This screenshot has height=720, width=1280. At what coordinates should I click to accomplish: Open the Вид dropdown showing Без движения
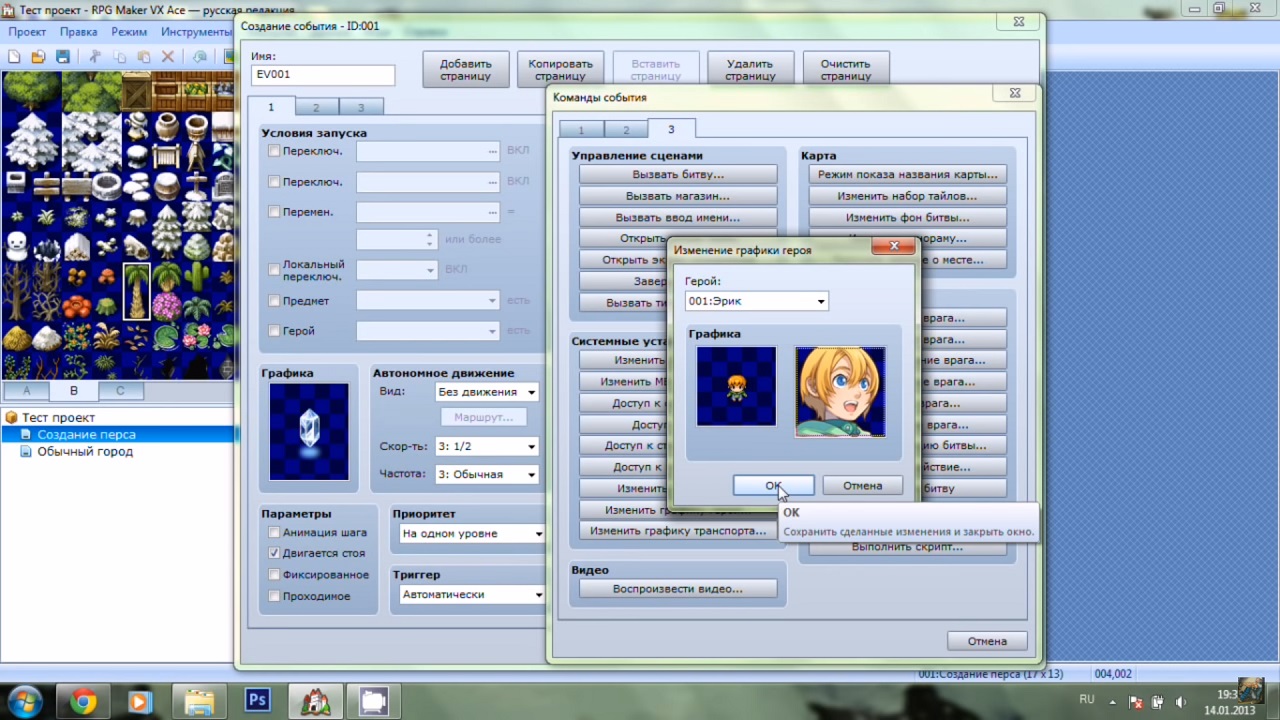click(x=487, y=392)
